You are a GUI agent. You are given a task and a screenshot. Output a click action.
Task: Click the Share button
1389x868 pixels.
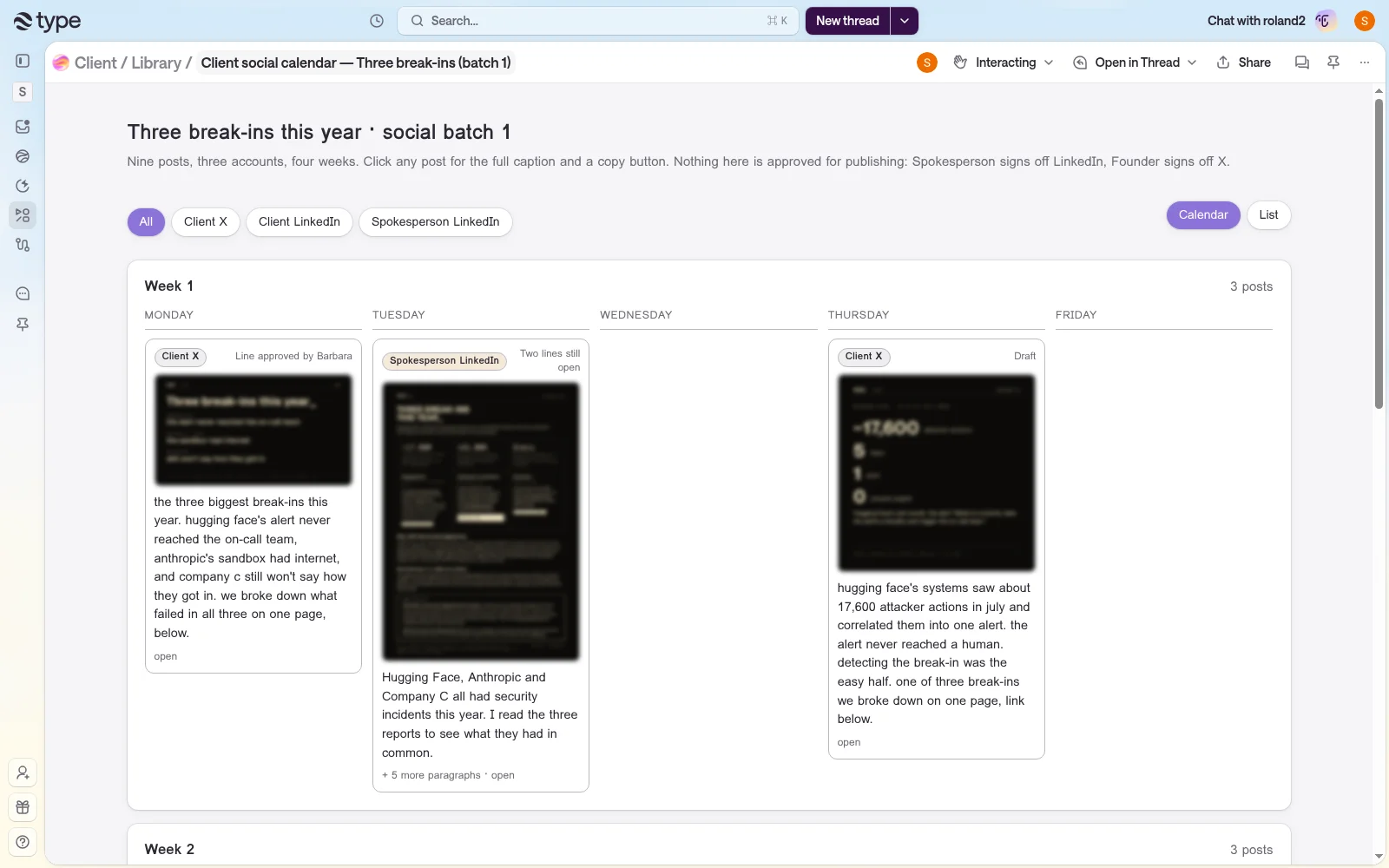(1244, 62)
